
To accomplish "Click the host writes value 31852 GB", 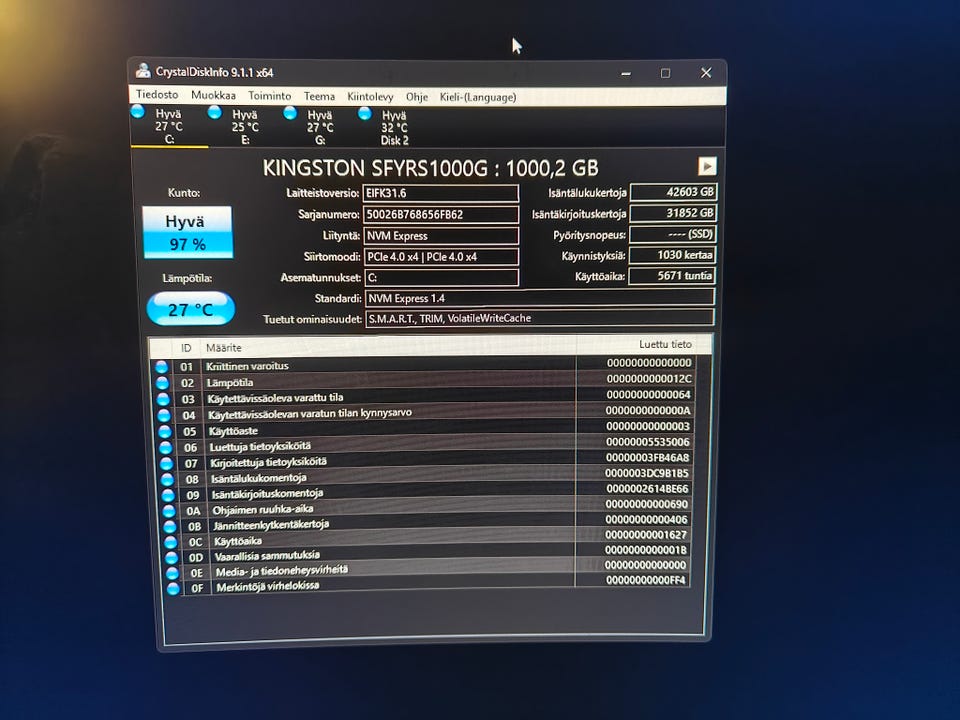I will pyautogui.click(x=673, y=213).
